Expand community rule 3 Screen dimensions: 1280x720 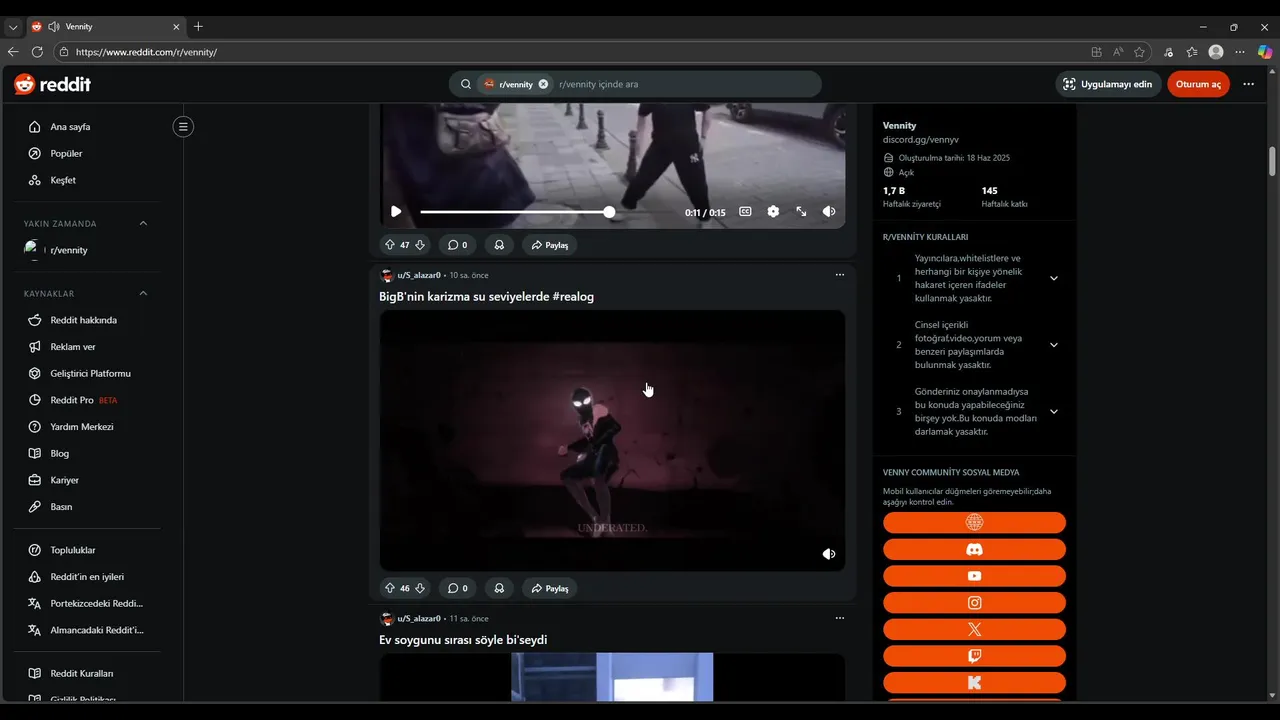[1054, 412]
